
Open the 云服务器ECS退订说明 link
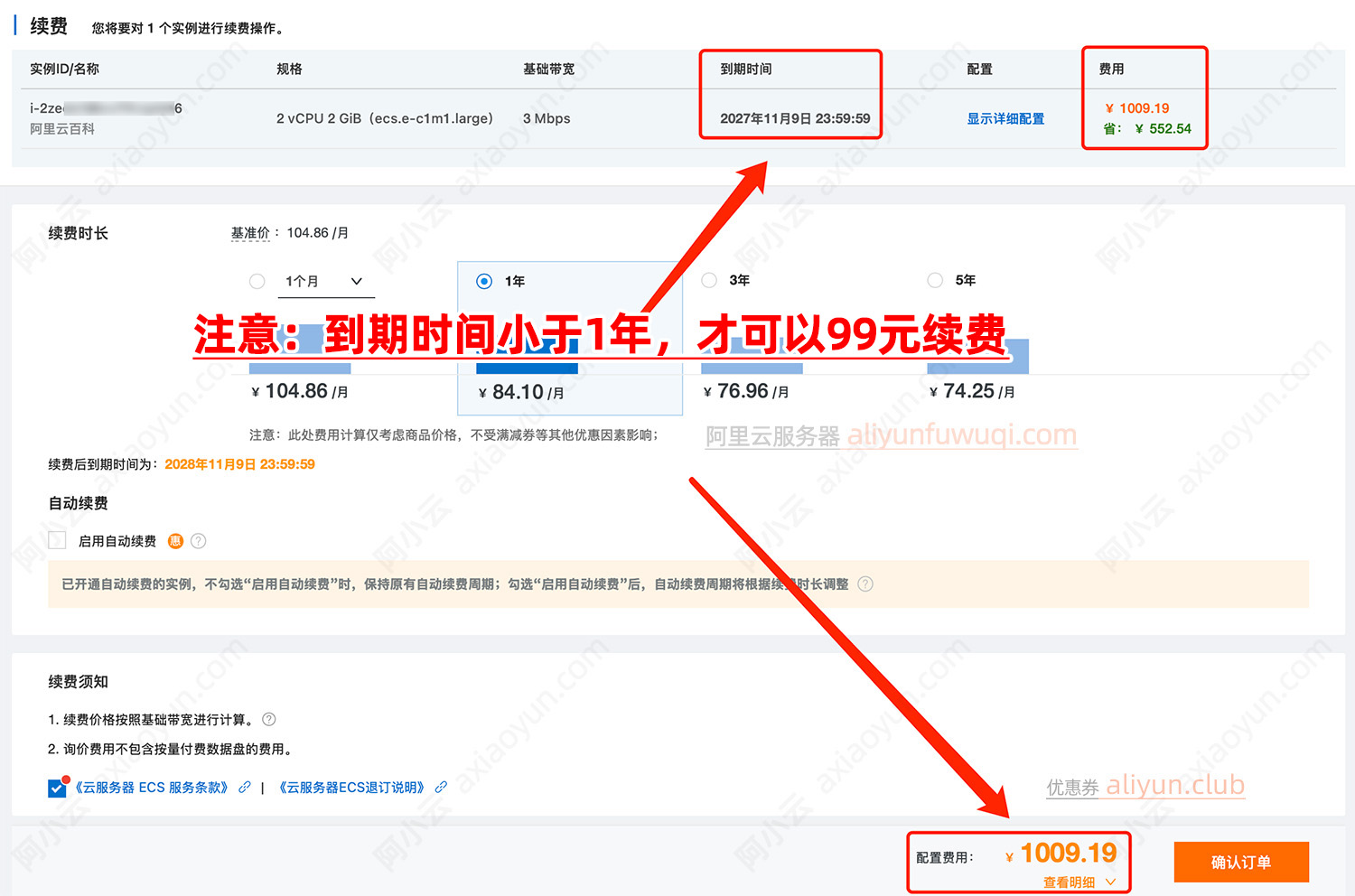coord(352,788)
